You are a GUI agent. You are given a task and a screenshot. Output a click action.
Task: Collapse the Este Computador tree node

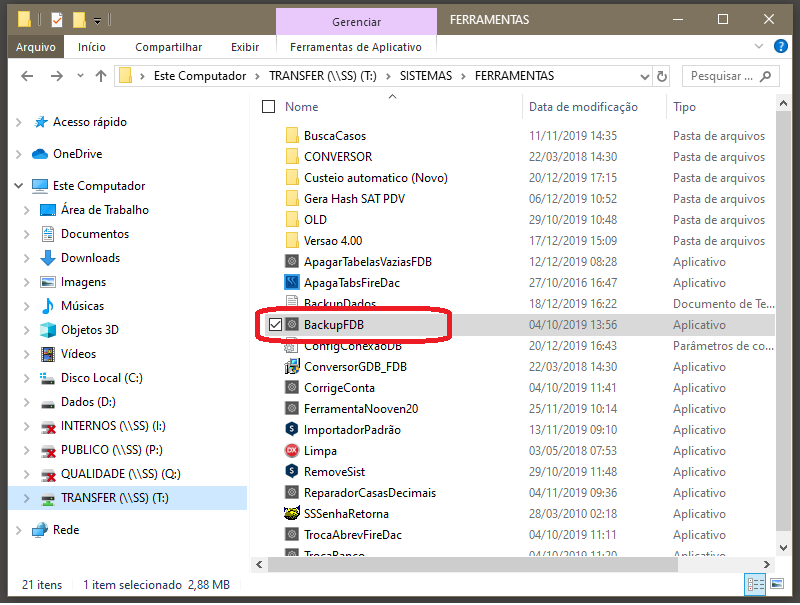pyautogui.click(x=18, y=186)
